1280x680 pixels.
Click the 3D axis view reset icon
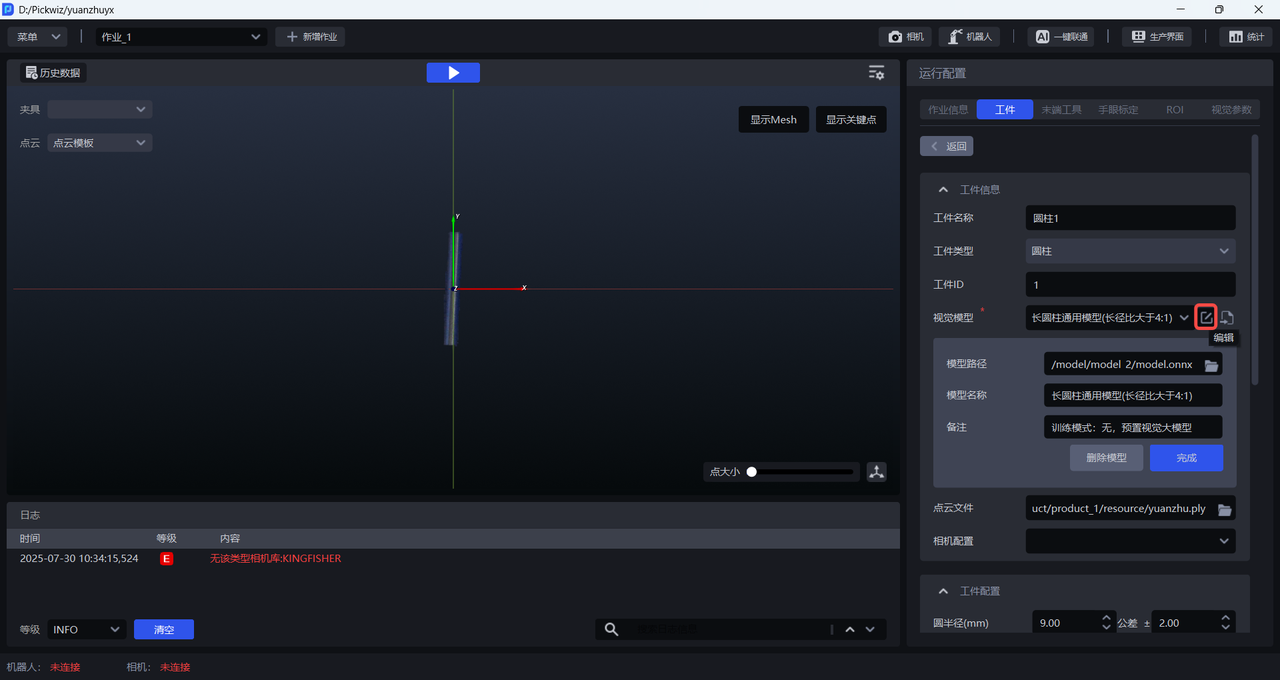(877, 472)
